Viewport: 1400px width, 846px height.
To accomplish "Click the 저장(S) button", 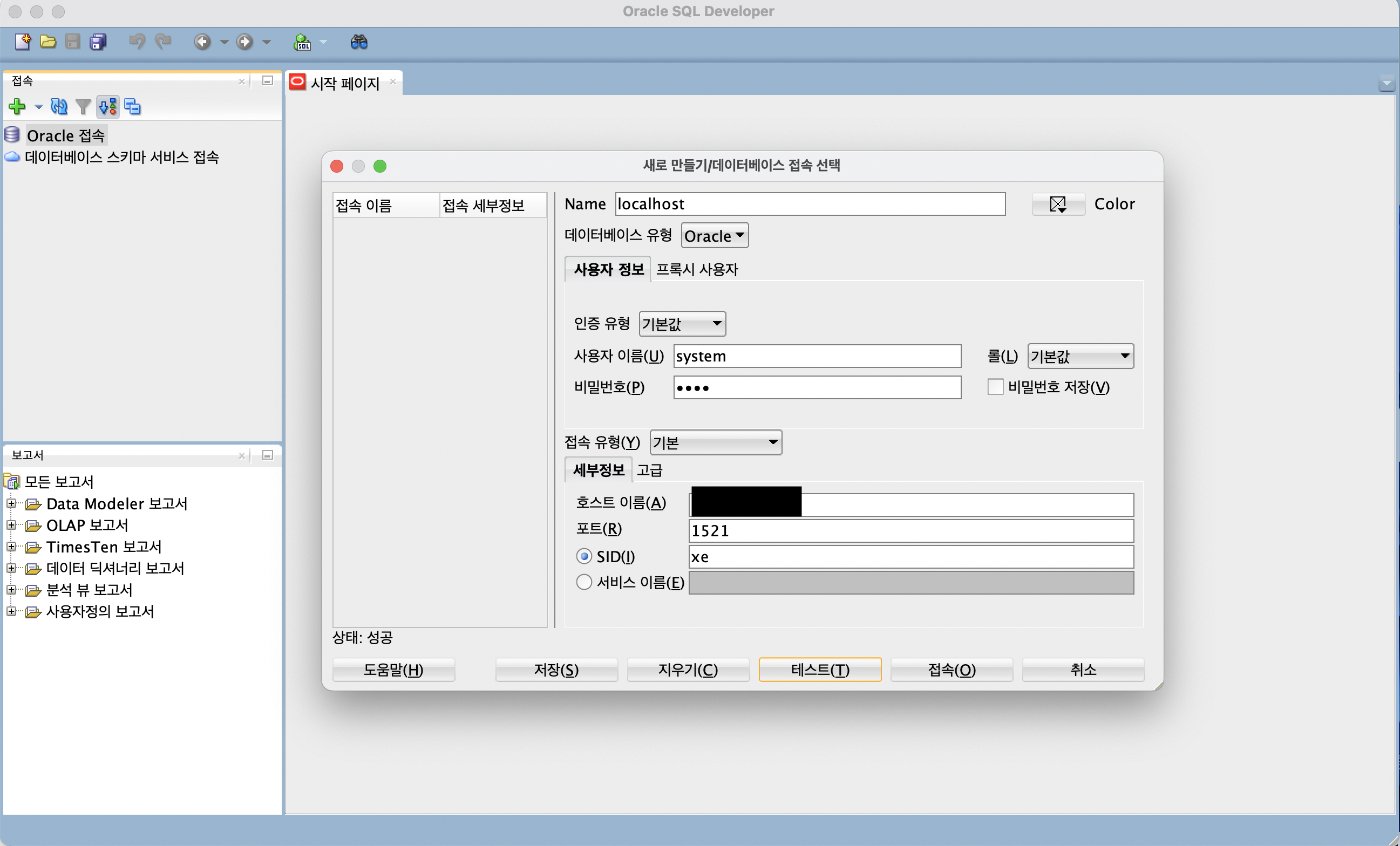I will pyautogui.click(x=556, y=669).
